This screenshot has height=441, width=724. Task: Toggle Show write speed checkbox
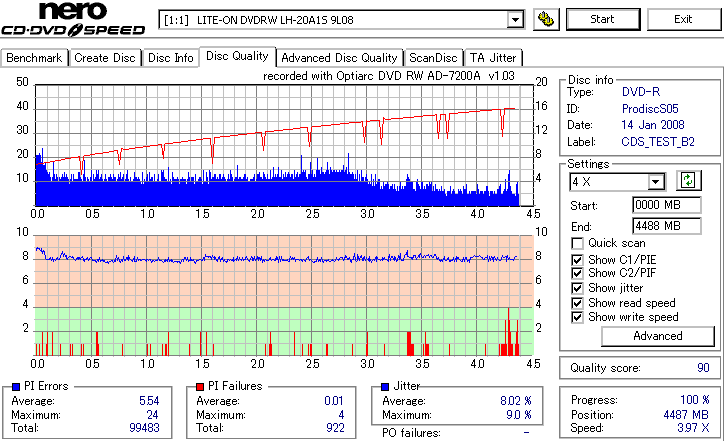pyautogui.click(x=577, y=317)
